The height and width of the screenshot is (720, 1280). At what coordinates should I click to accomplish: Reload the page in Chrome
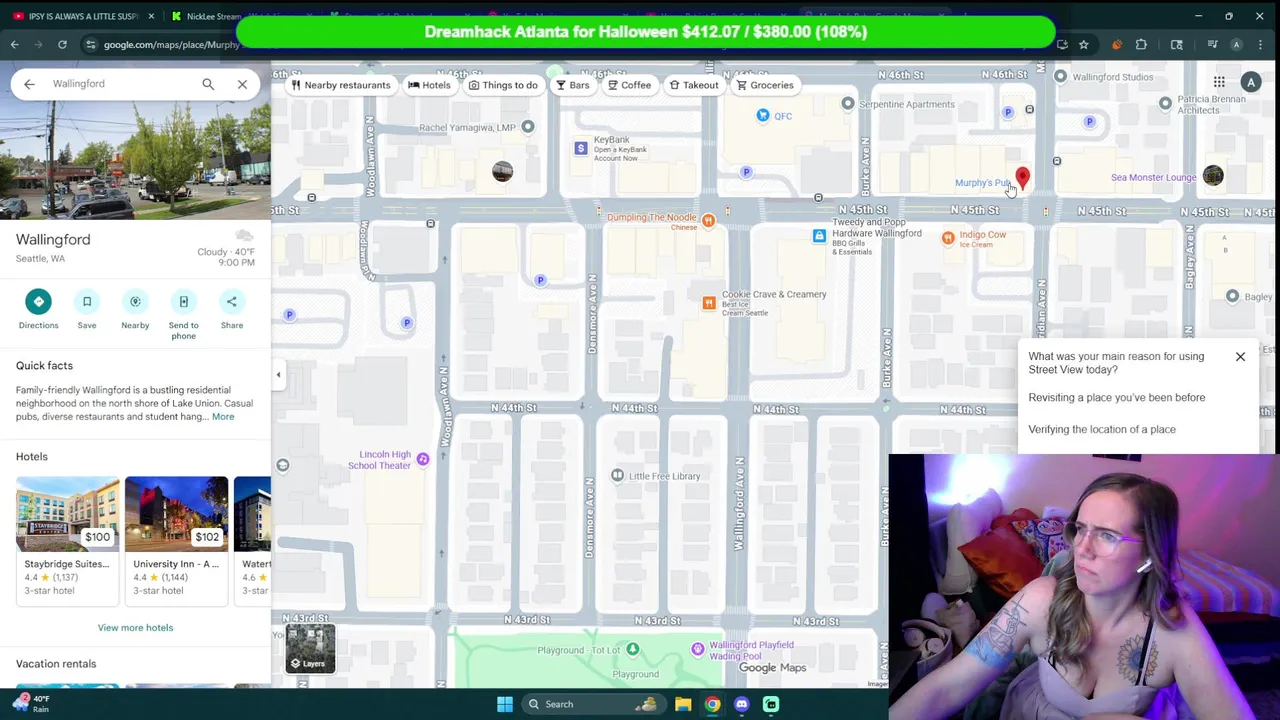pyautogui.click(x=62, y=45)
